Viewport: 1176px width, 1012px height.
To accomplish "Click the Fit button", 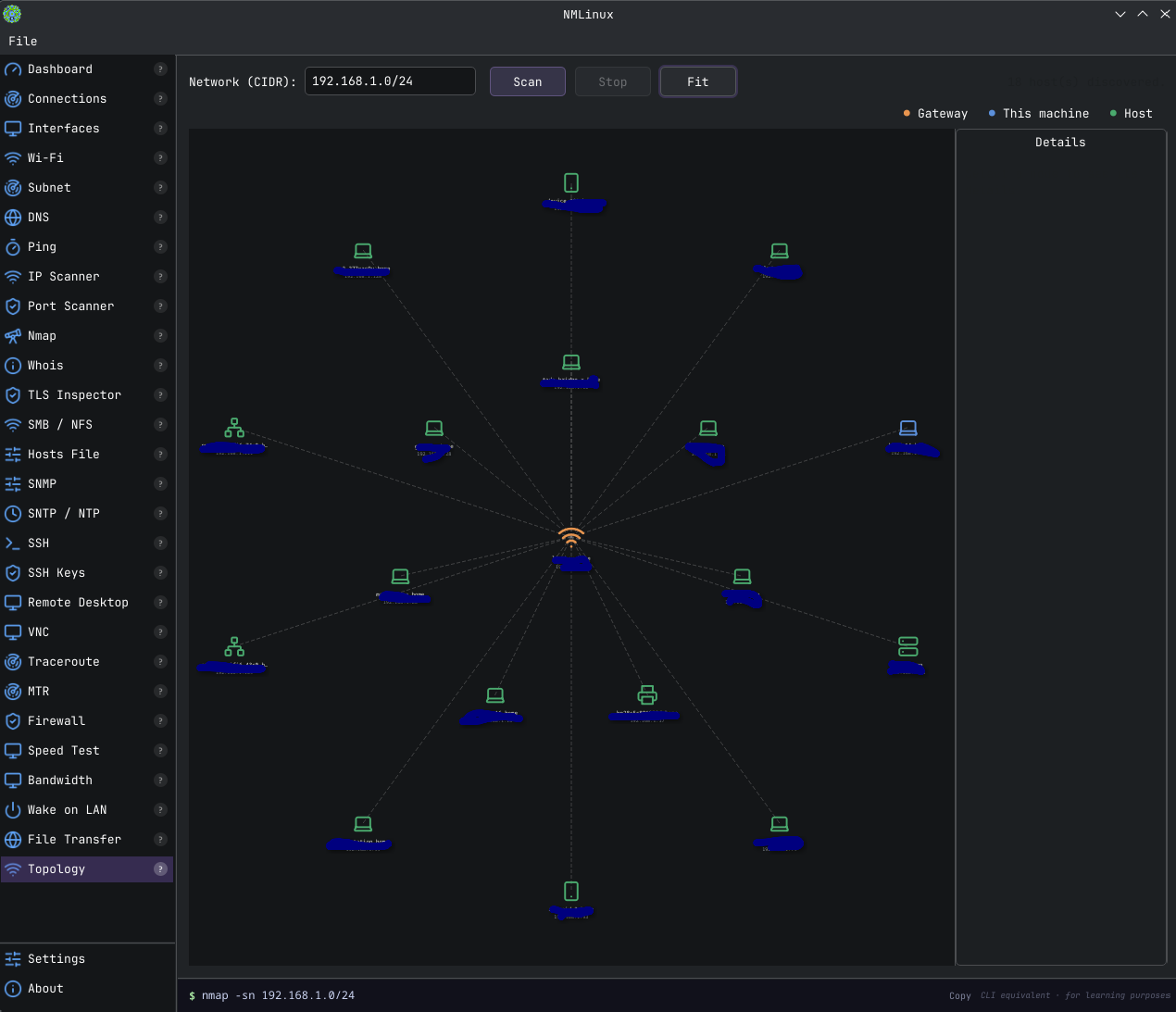I will pos(698,81).
